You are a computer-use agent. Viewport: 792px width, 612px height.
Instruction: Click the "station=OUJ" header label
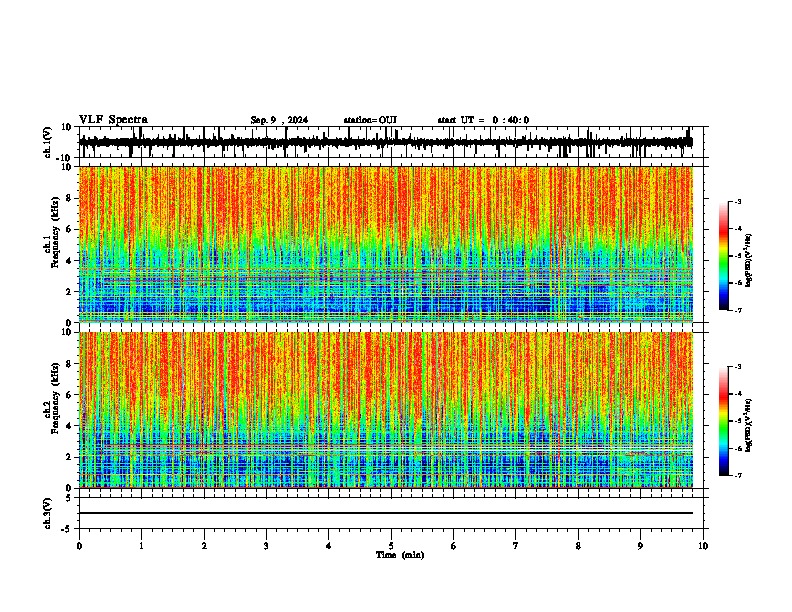pos(370,120)
